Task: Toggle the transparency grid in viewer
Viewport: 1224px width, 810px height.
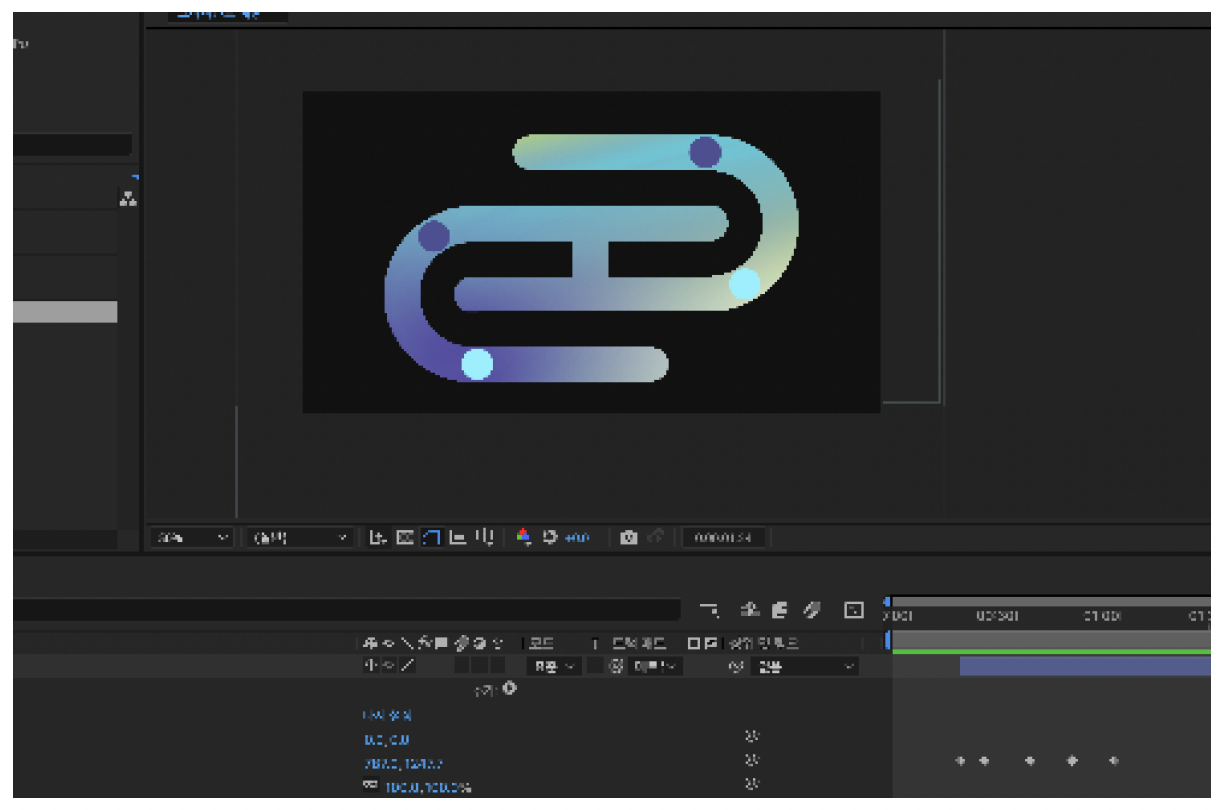Action: 405,537
